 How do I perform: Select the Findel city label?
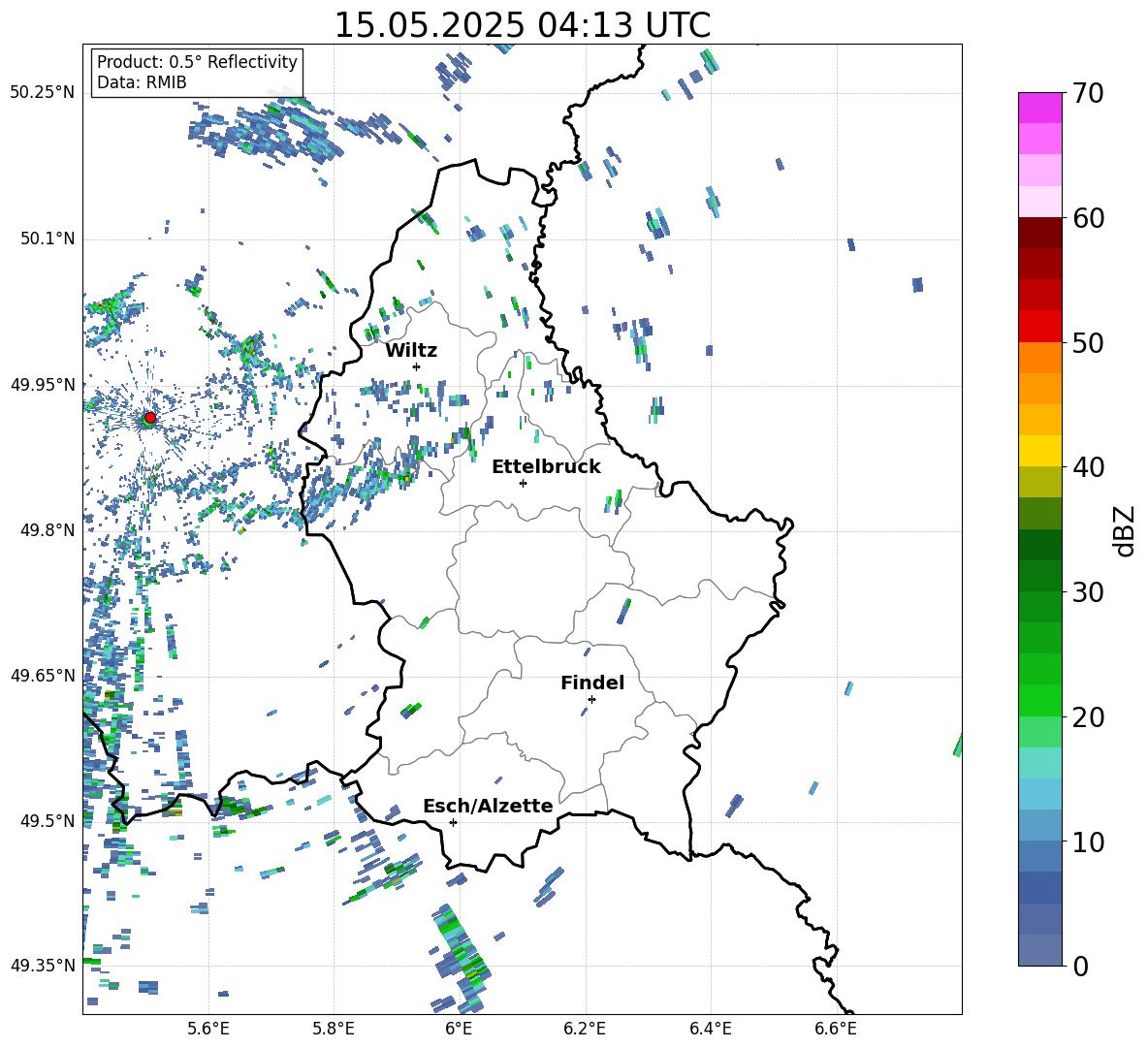(x=592, y=683)
